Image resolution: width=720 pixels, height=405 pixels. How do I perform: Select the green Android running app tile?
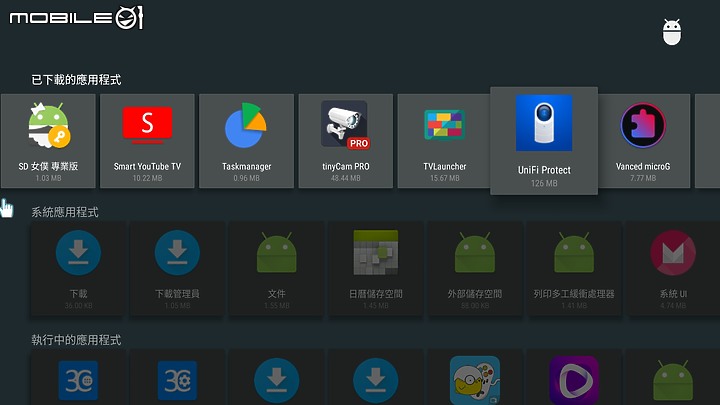pos(673,377)
